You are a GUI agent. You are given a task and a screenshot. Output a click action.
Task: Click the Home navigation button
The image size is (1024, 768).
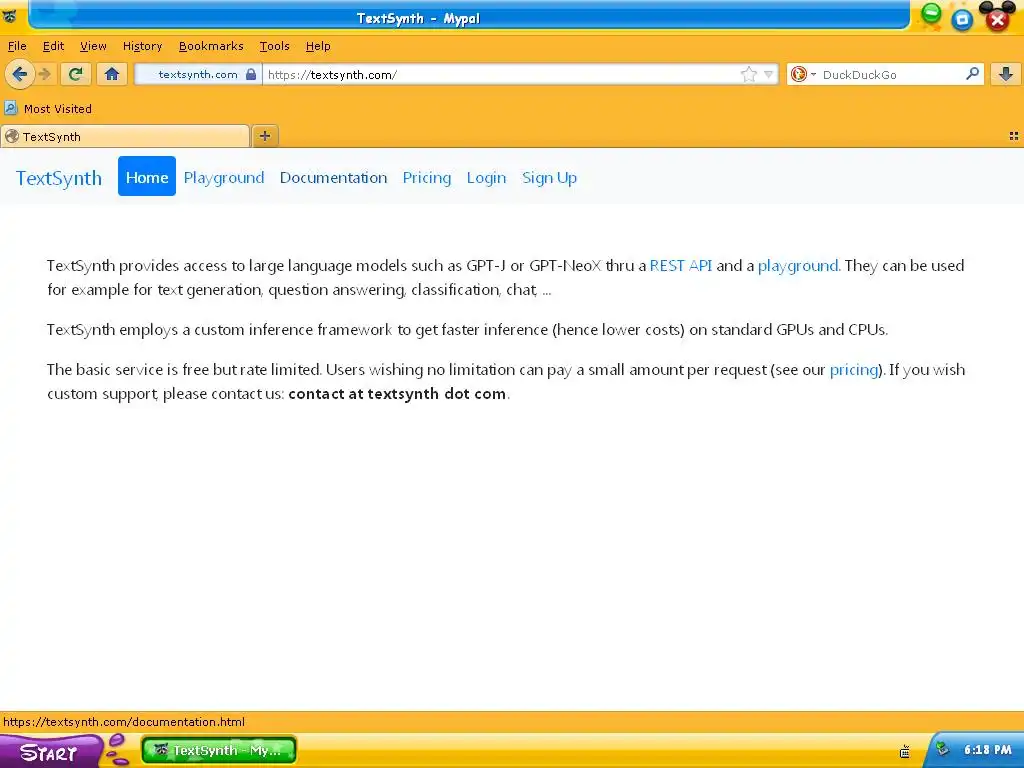147,176
